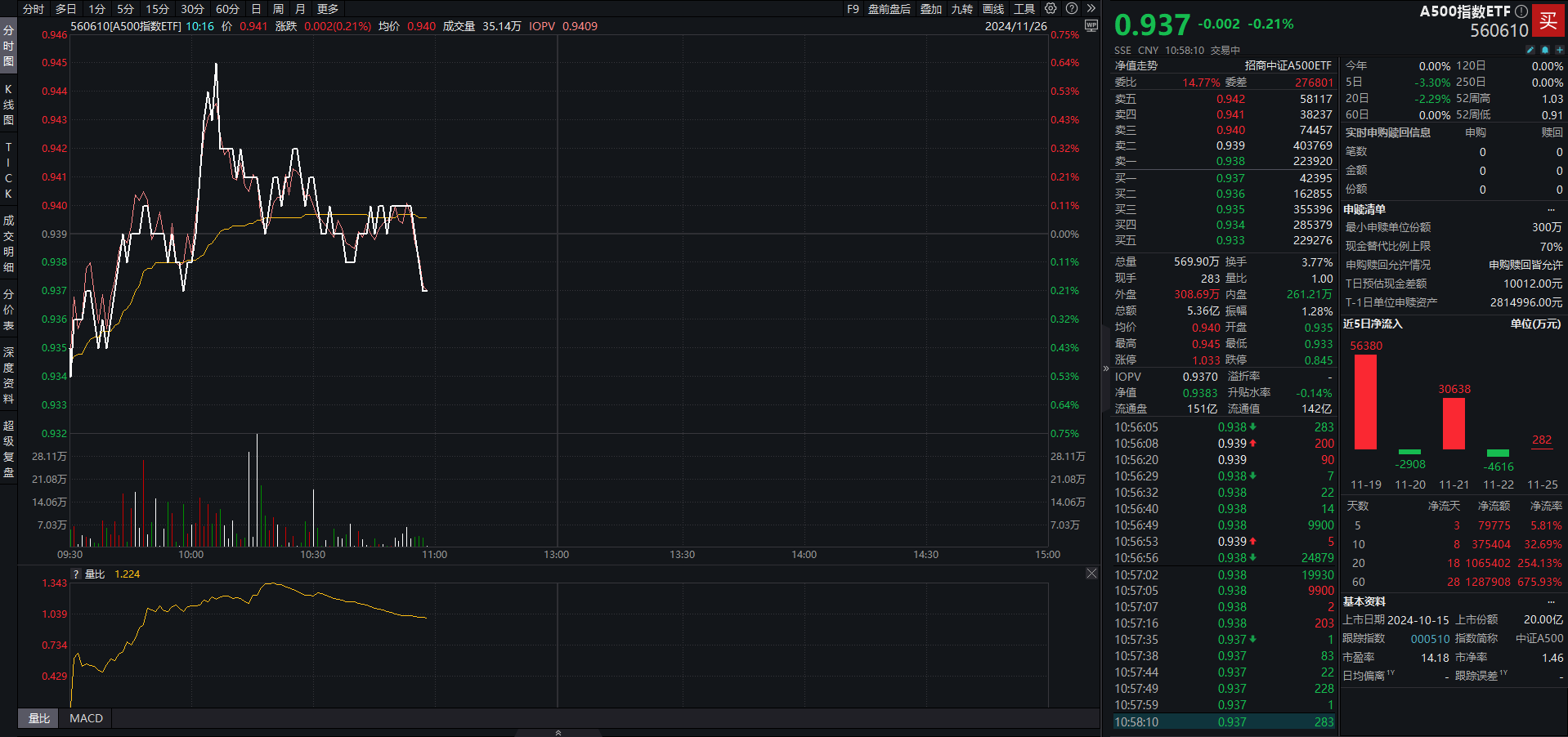The image size is (1568, 737).
Task: Click the 11-21 net inflow bar 30638
Action: pyautogui.click(x=1454, y=423)
